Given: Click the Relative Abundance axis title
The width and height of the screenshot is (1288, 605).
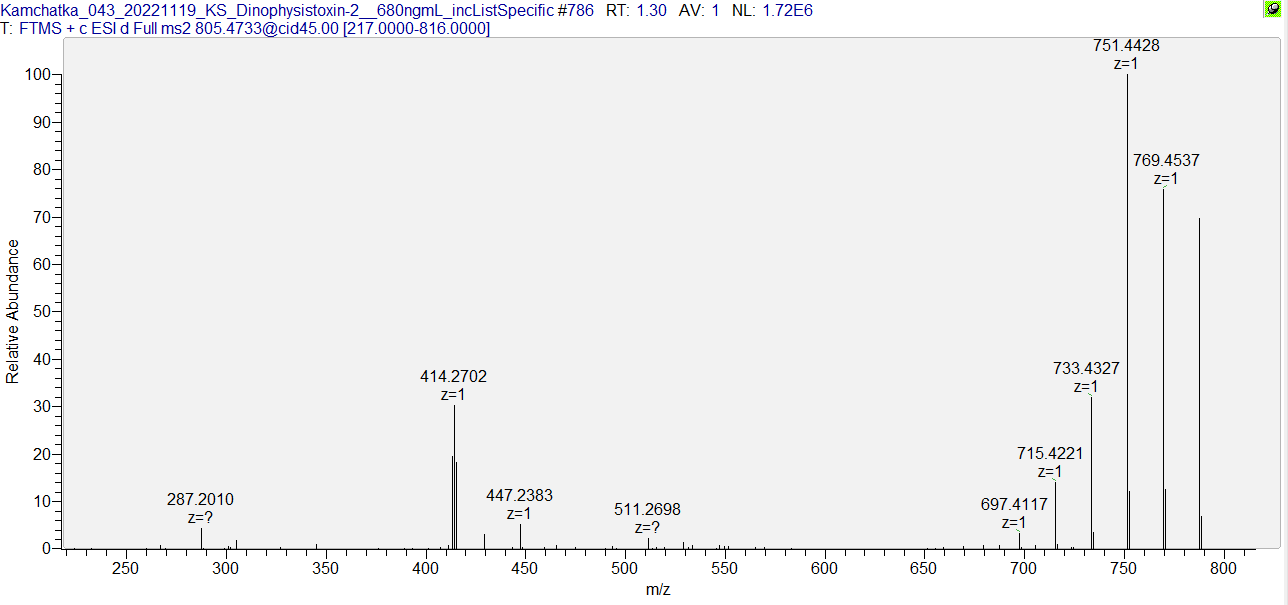Looking at the screenshot, I should 13,311.
